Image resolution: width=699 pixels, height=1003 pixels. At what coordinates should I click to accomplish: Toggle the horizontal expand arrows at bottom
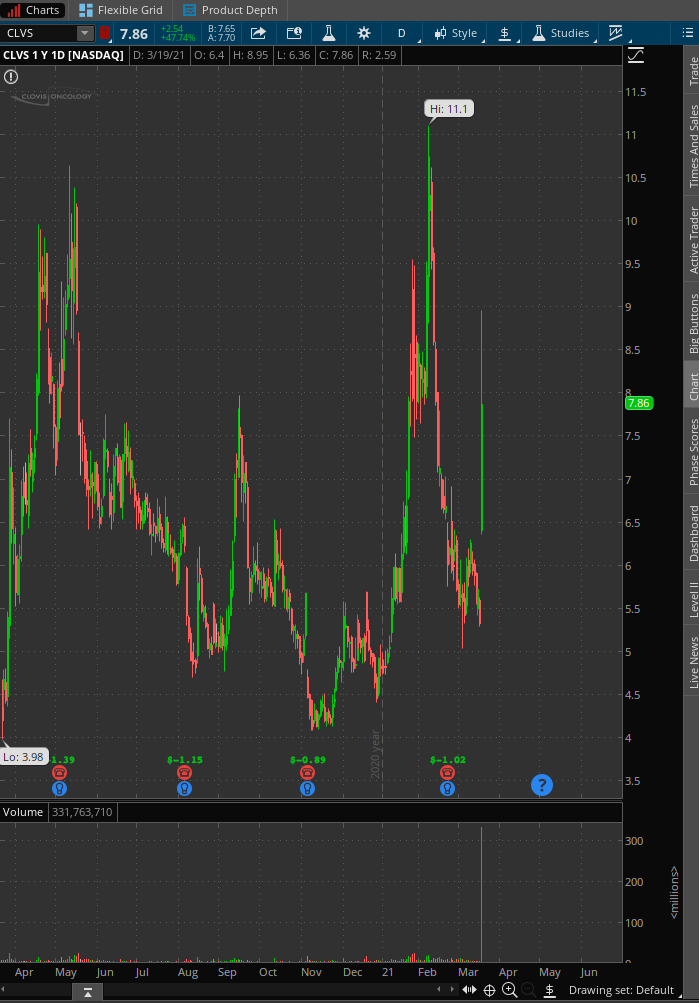(469, 990)
